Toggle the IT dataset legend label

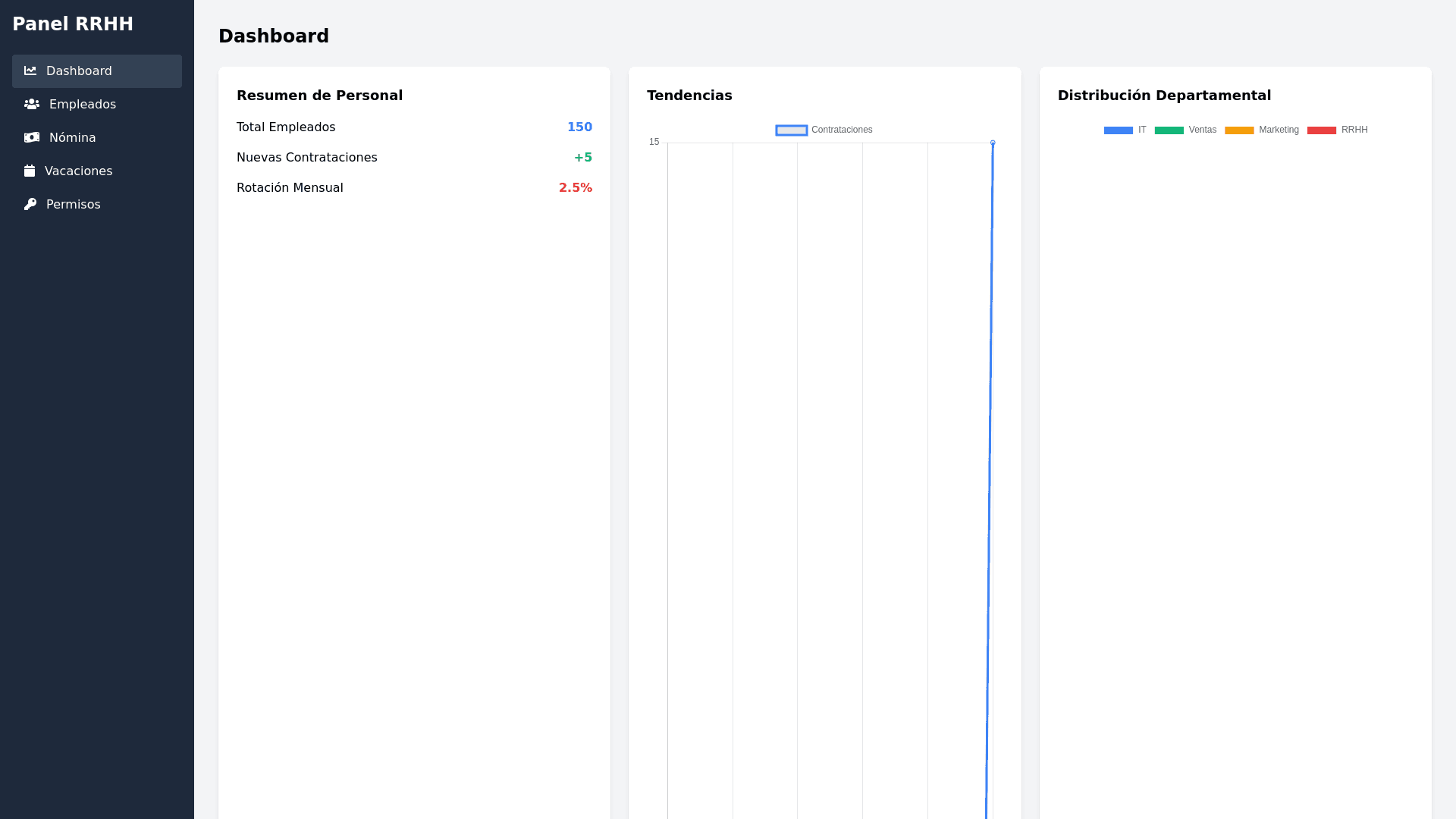pyautogui.click(x=1141, y=130)
